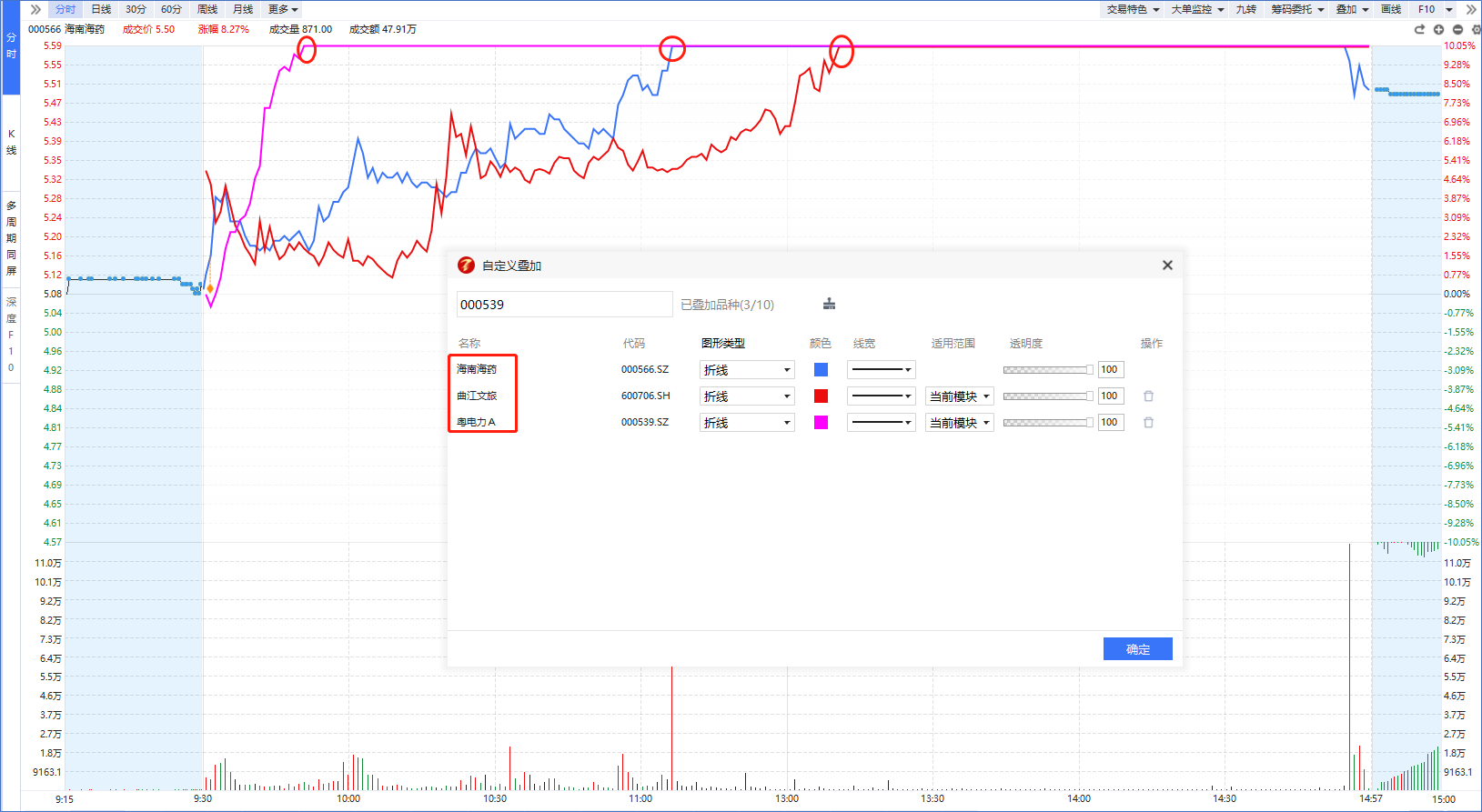
Task: Switch to the 日线 tab
Action: (x=101, y=9)
